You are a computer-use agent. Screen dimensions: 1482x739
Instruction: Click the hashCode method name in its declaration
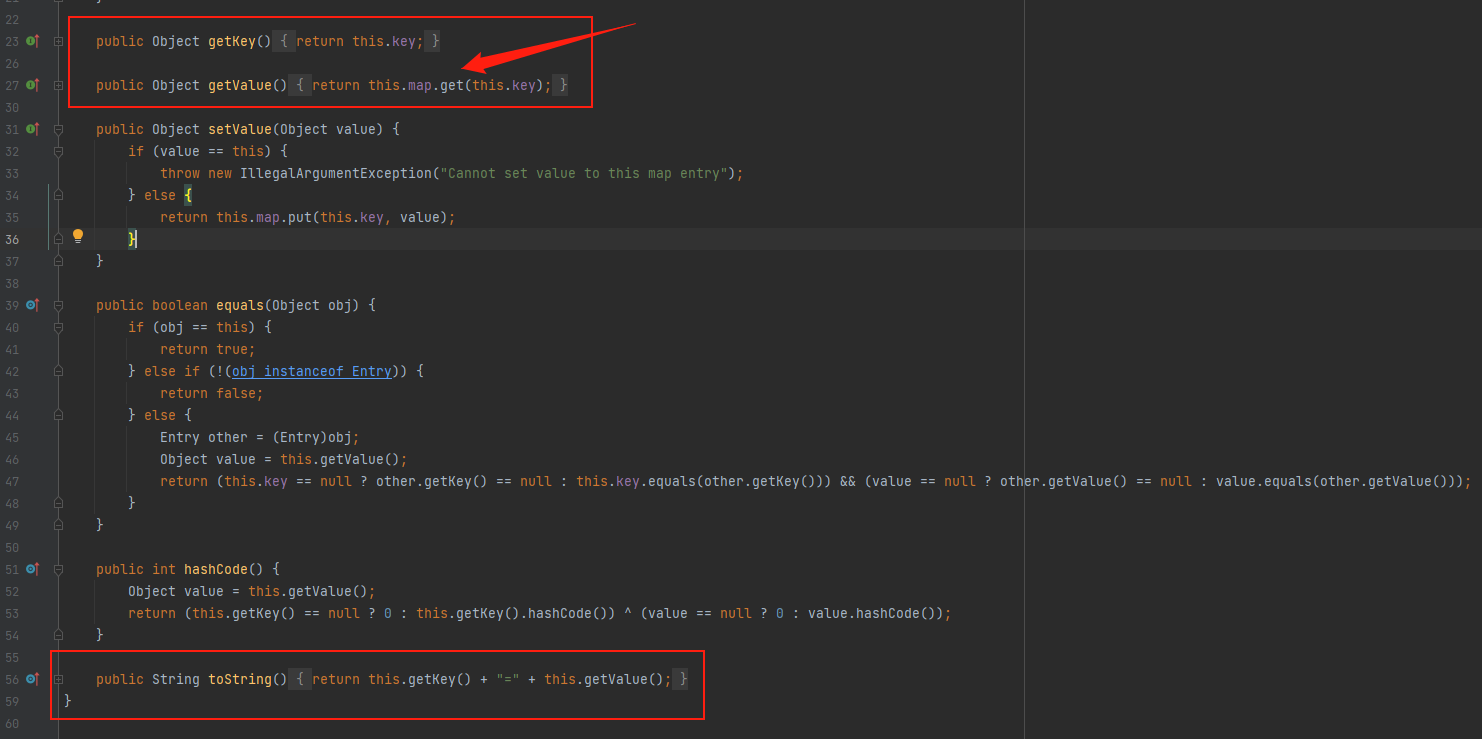216,569
